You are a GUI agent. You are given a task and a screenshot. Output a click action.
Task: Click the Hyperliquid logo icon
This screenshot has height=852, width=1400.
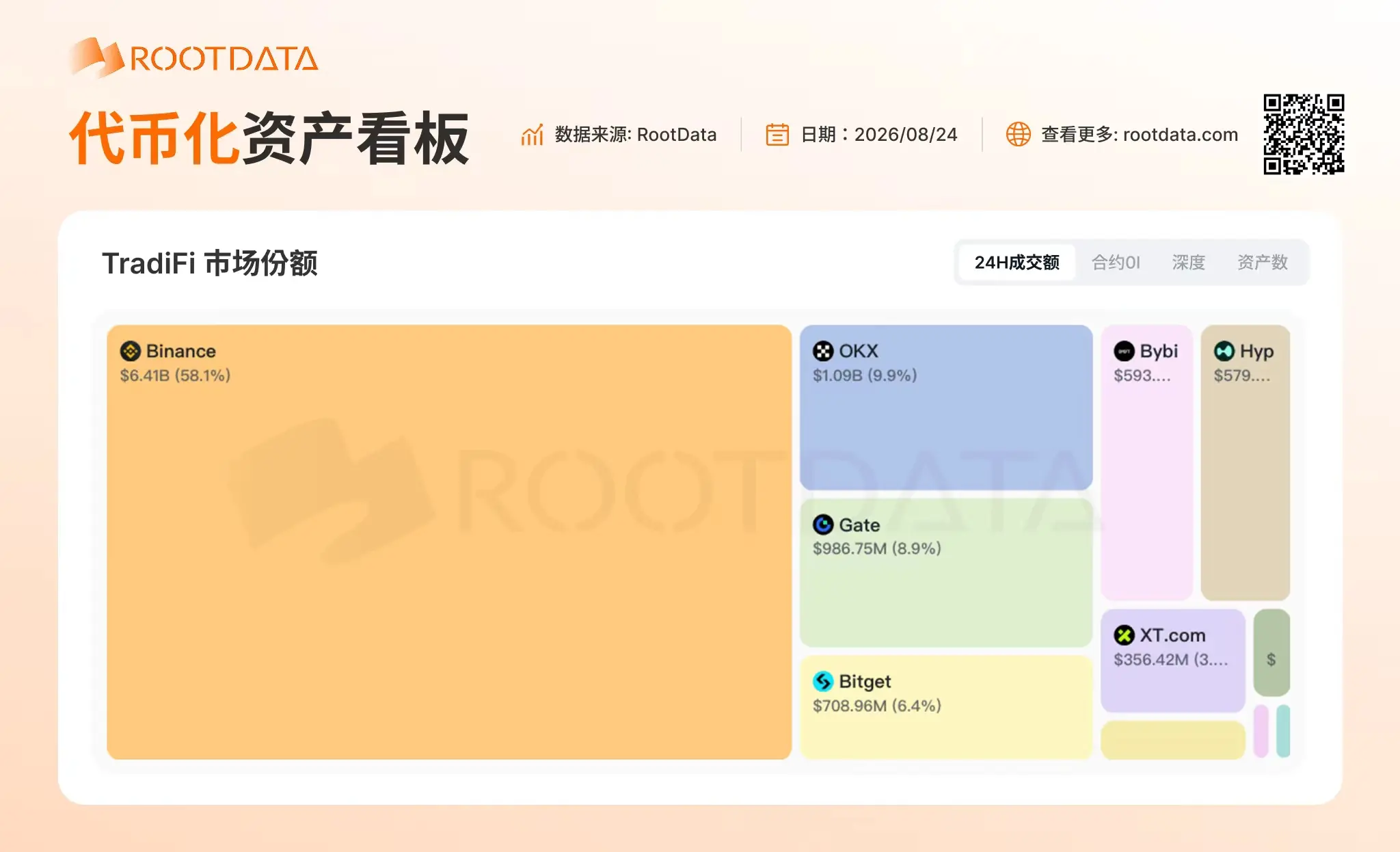(x=1224, y=351)
